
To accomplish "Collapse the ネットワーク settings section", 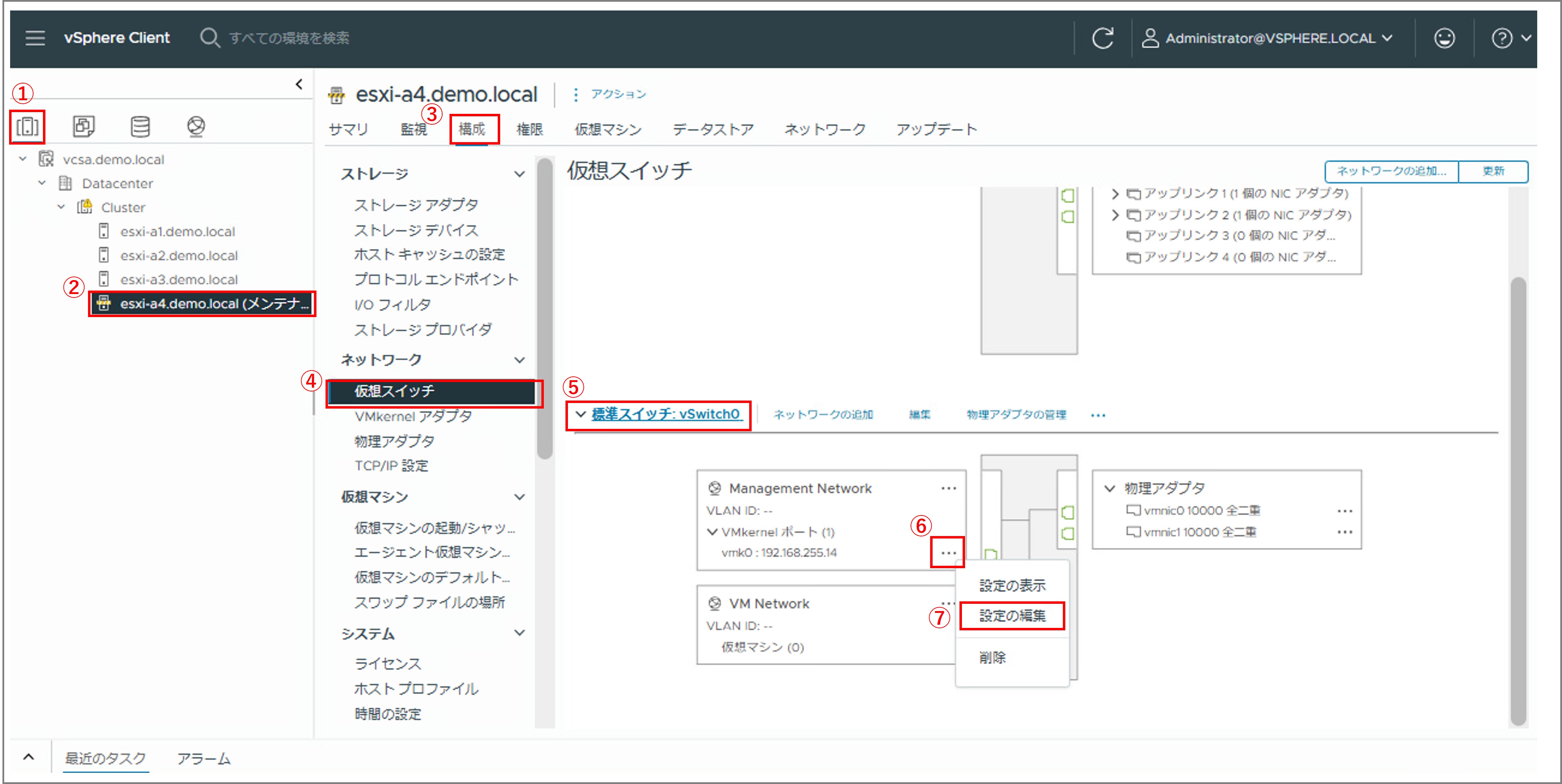I will pos(519,360).
